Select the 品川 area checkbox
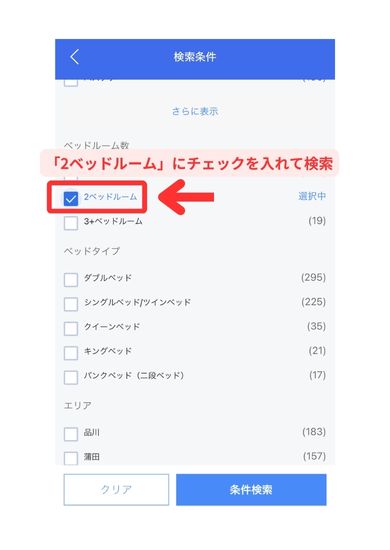 pos(71,434)
